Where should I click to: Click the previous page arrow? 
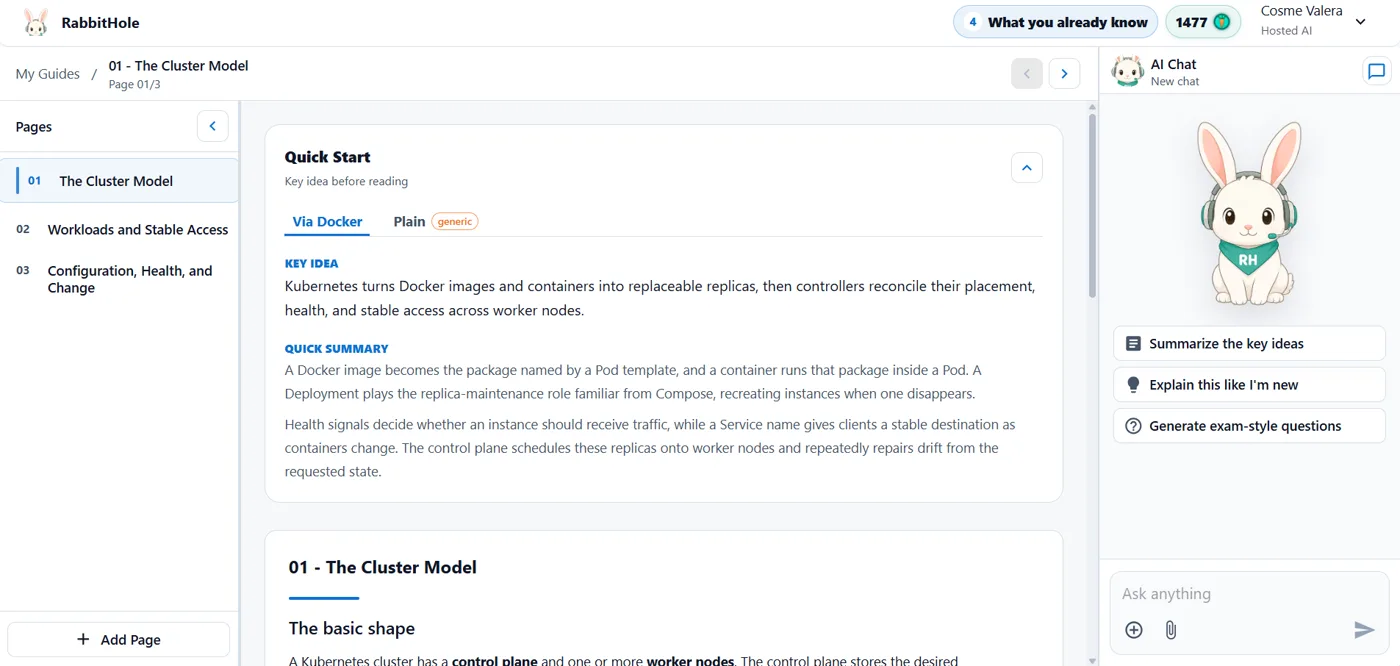coord(1027,73)
